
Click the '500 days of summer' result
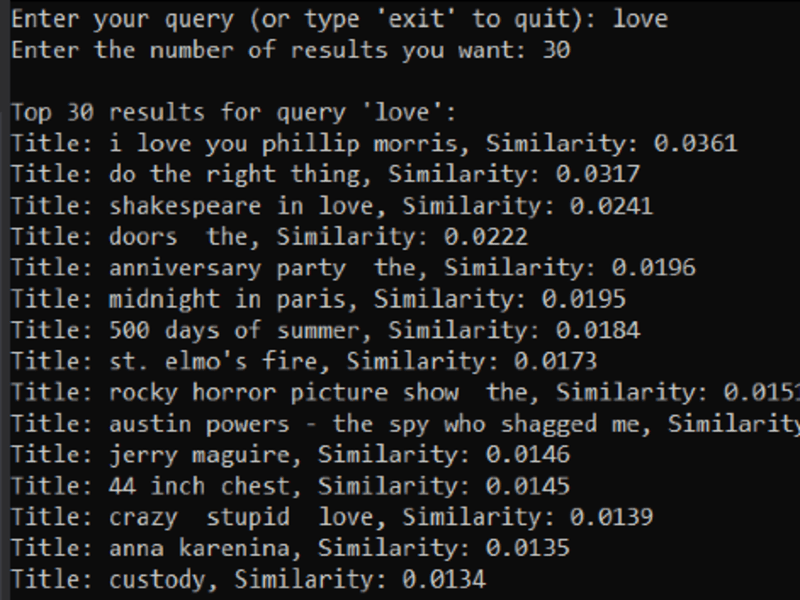[x=326, y=331]
